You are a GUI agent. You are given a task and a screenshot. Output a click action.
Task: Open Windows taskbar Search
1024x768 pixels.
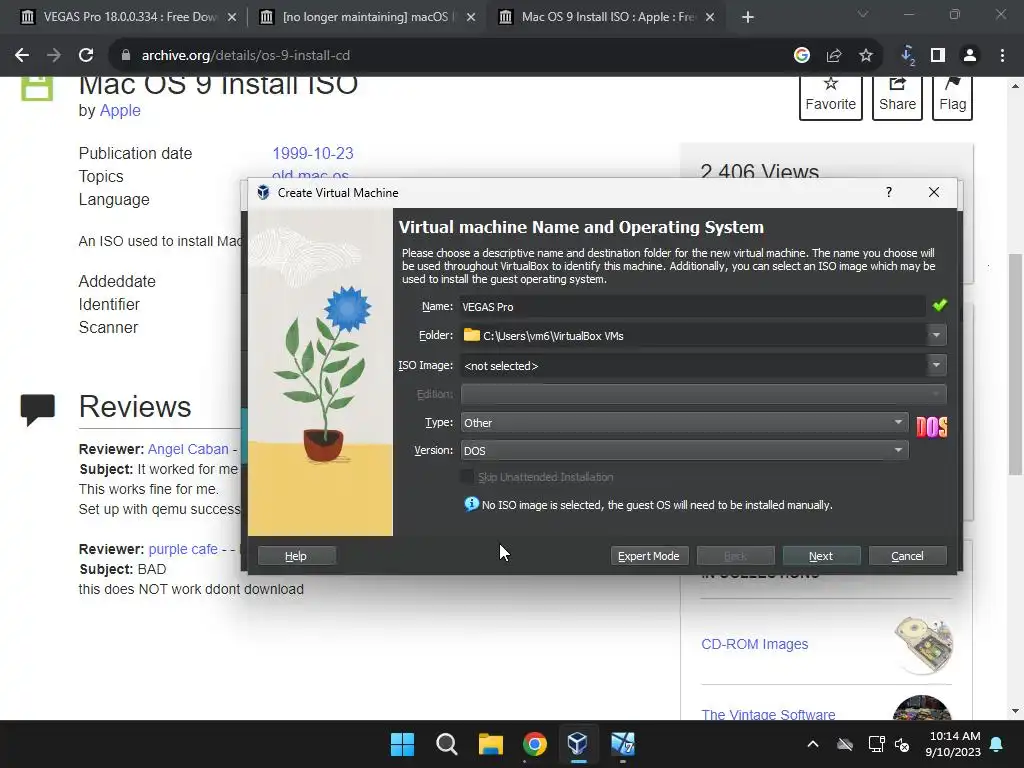coord(447,744)
